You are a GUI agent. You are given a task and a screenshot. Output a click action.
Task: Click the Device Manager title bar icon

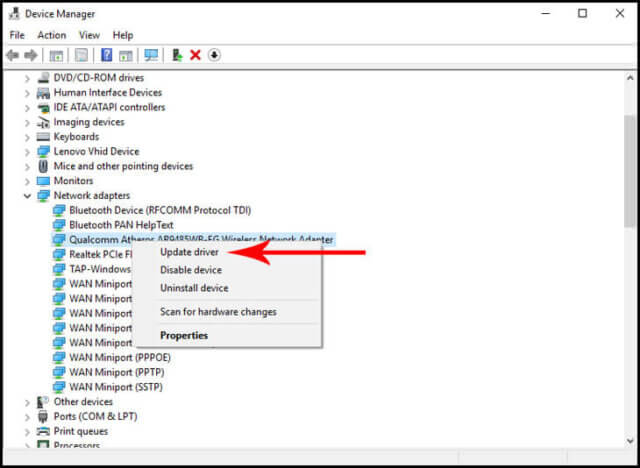(x=14, y=14)
